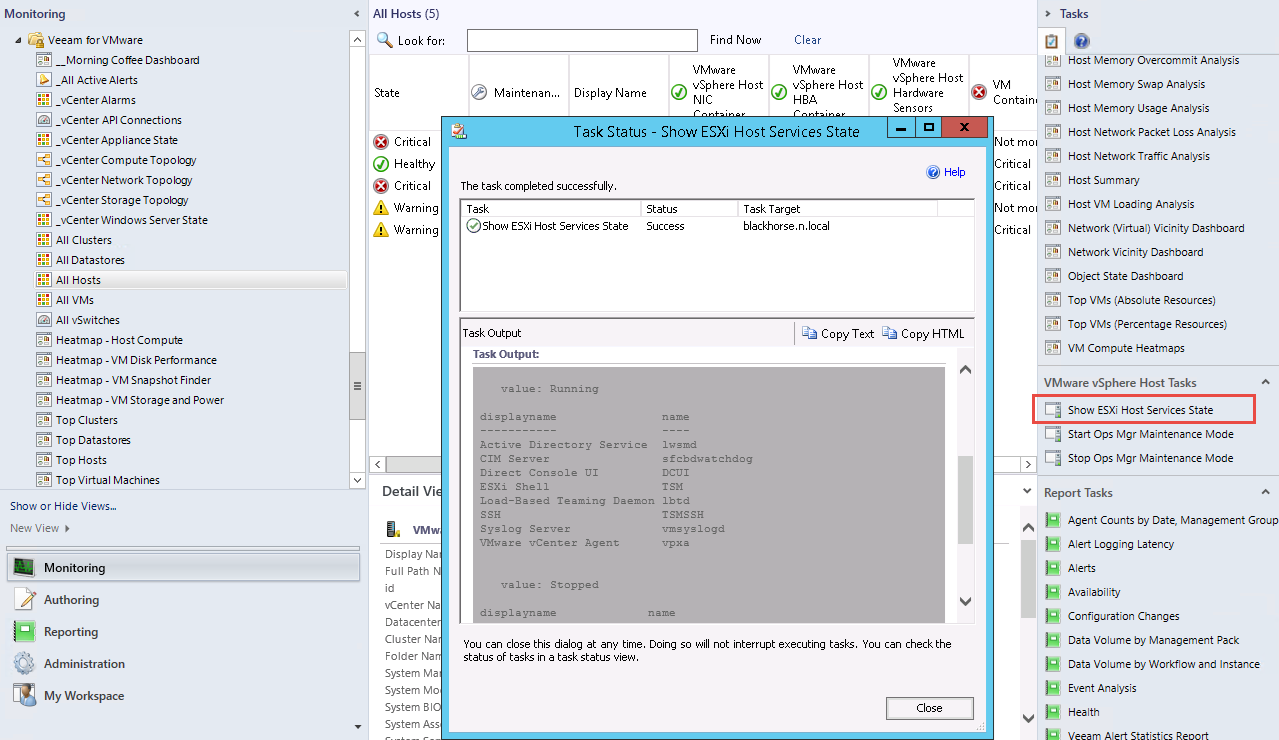Screen dimensions: 1279x740
Task: Click the Task Output scroll down arrow
Action: tap(965, 601)
